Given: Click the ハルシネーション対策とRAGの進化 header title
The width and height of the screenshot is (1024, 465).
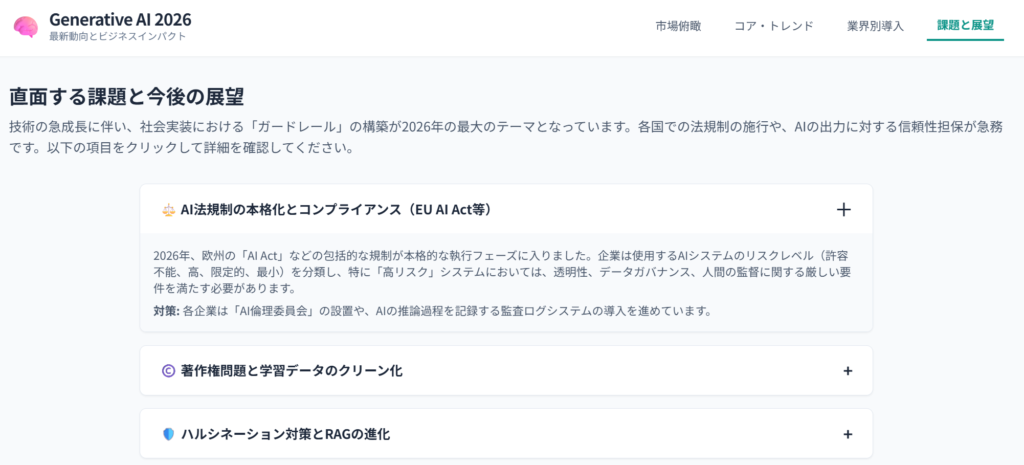Looking at the screenshot, I should (x=285, y=434).
